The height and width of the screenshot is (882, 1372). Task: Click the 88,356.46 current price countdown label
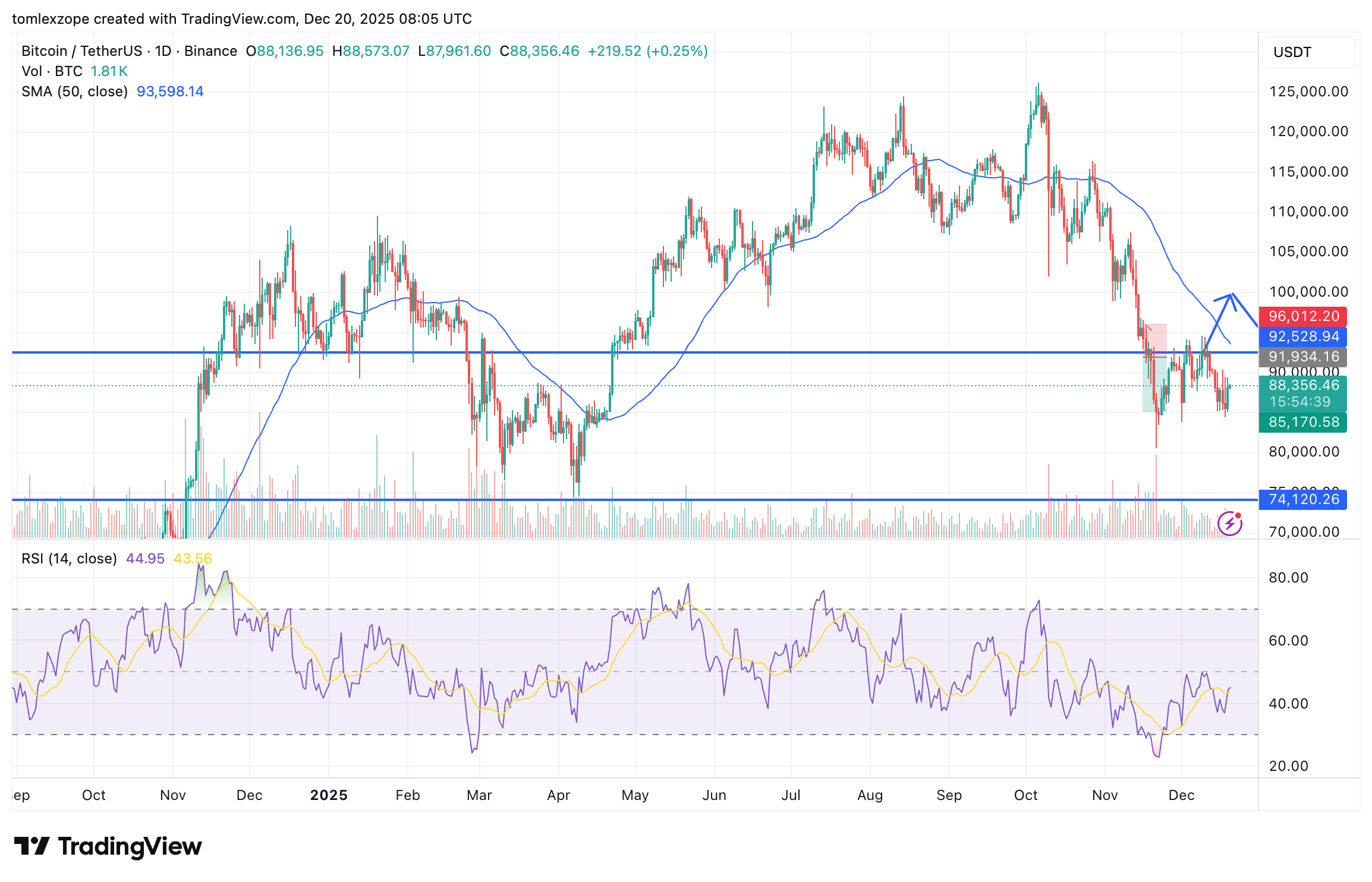click(x=1303, y=393)
